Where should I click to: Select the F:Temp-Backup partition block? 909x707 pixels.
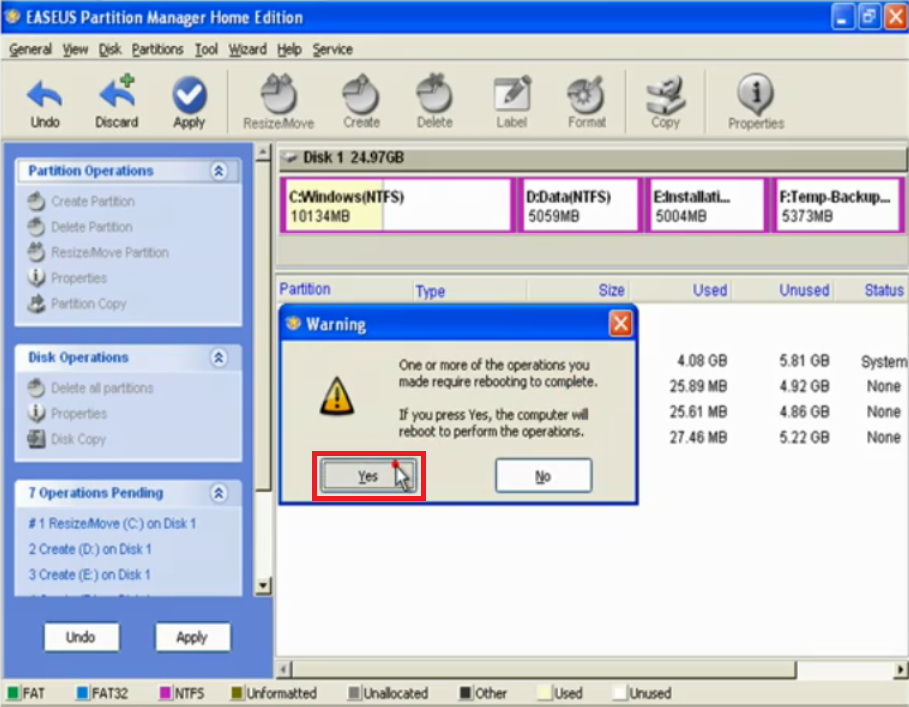tap(837, 205)
